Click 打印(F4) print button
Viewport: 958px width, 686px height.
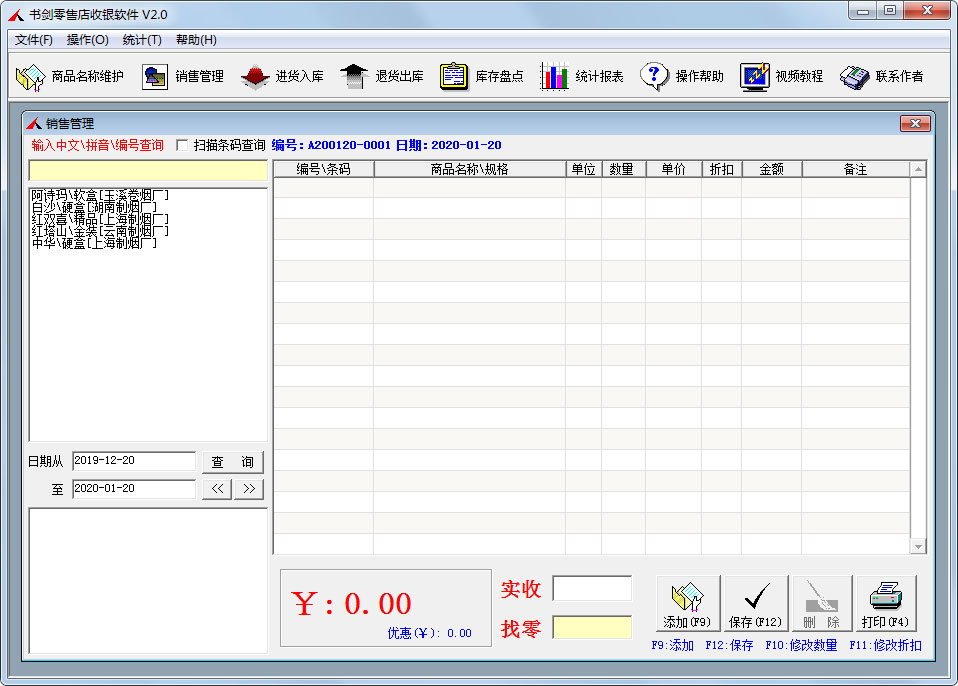886,604
